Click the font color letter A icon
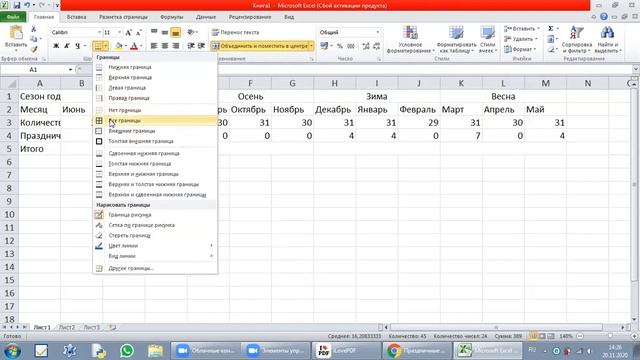 pyautogui.click(x=133, y=46)
